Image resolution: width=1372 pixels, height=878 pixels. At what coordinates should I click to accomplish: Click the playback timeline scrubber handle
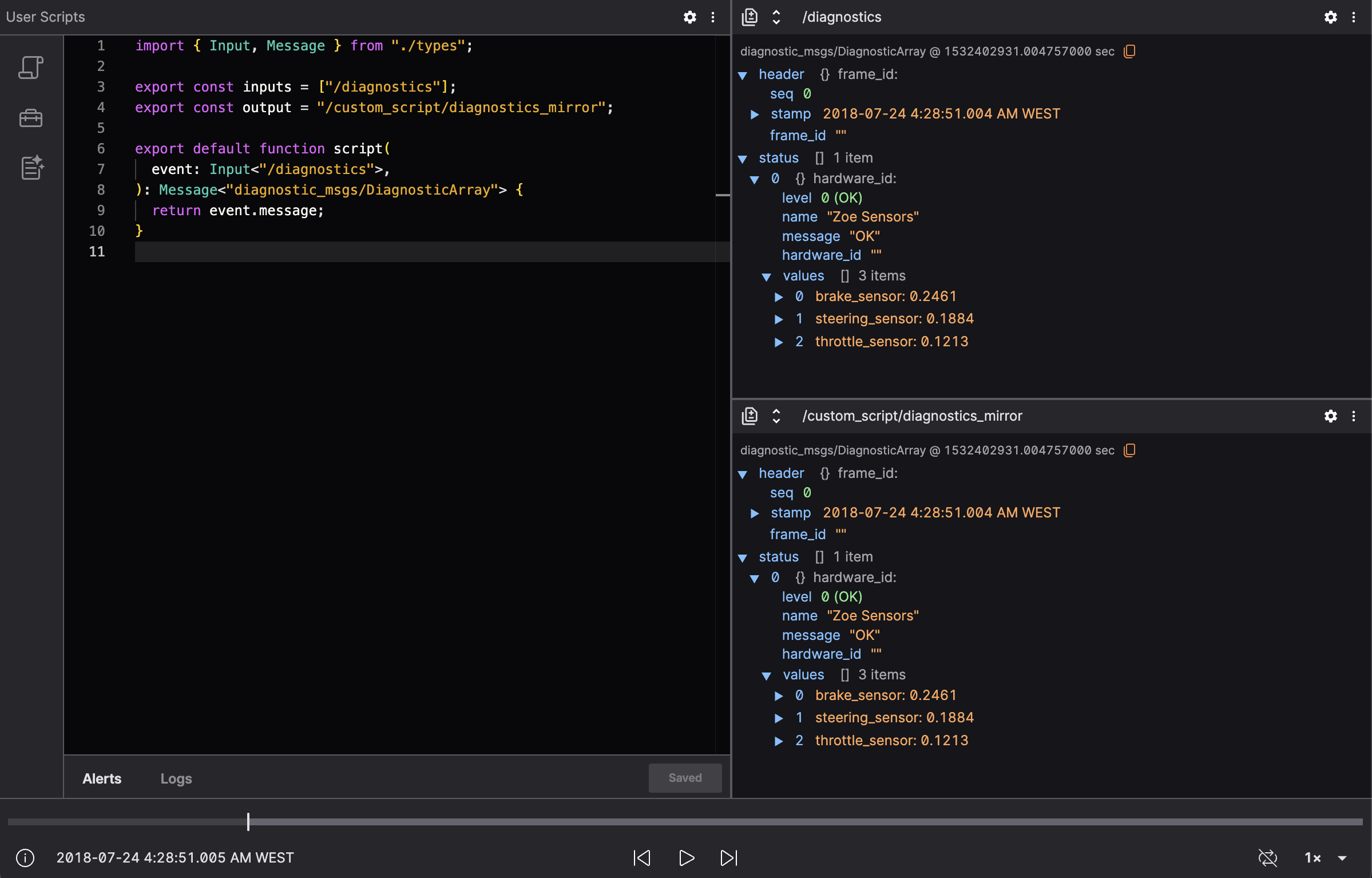[248, 822]
